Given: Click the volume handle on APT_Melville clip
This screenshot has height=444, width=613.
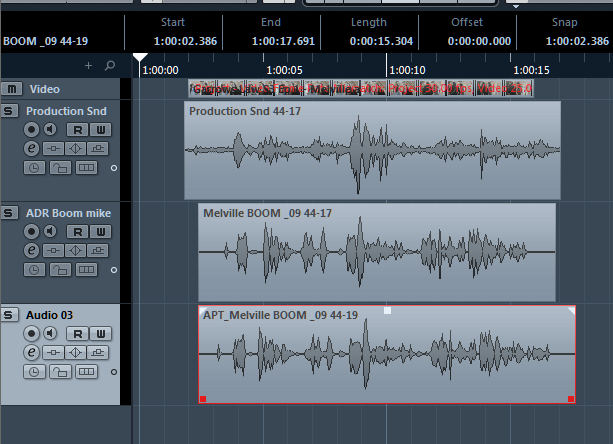Looking at the screenshot, I should 388,311.
